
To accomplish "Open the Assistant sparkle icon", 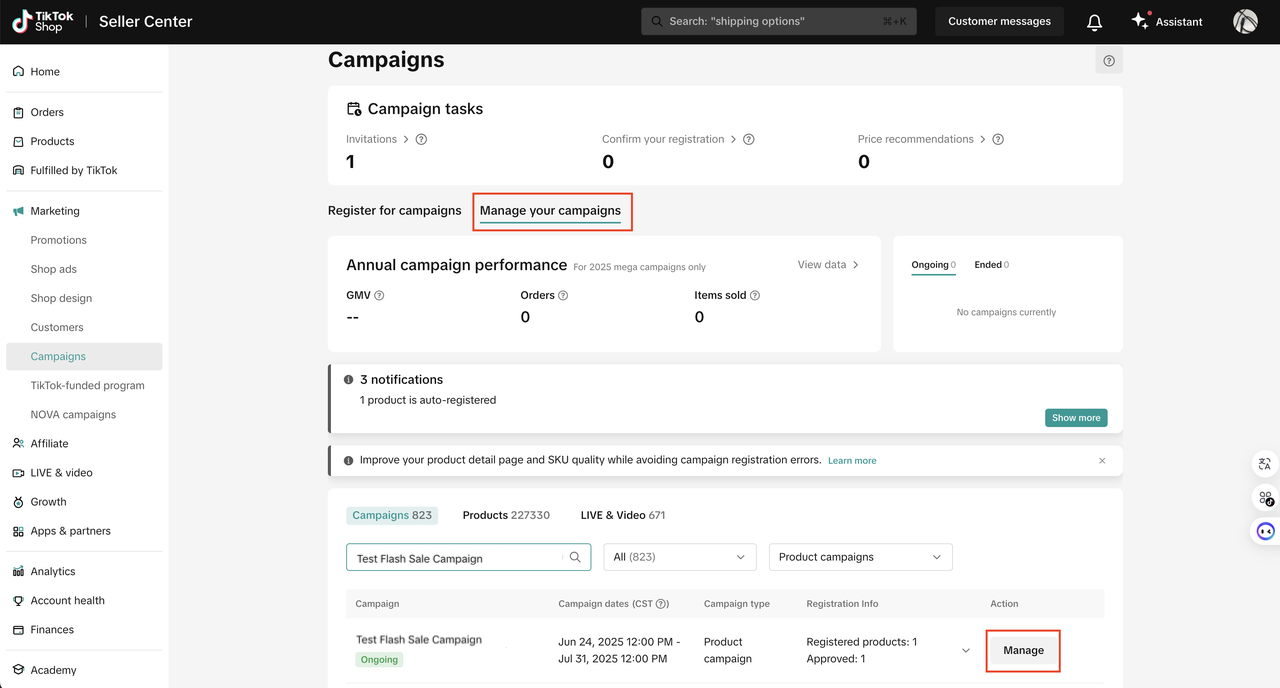I will click(1140, 21).
